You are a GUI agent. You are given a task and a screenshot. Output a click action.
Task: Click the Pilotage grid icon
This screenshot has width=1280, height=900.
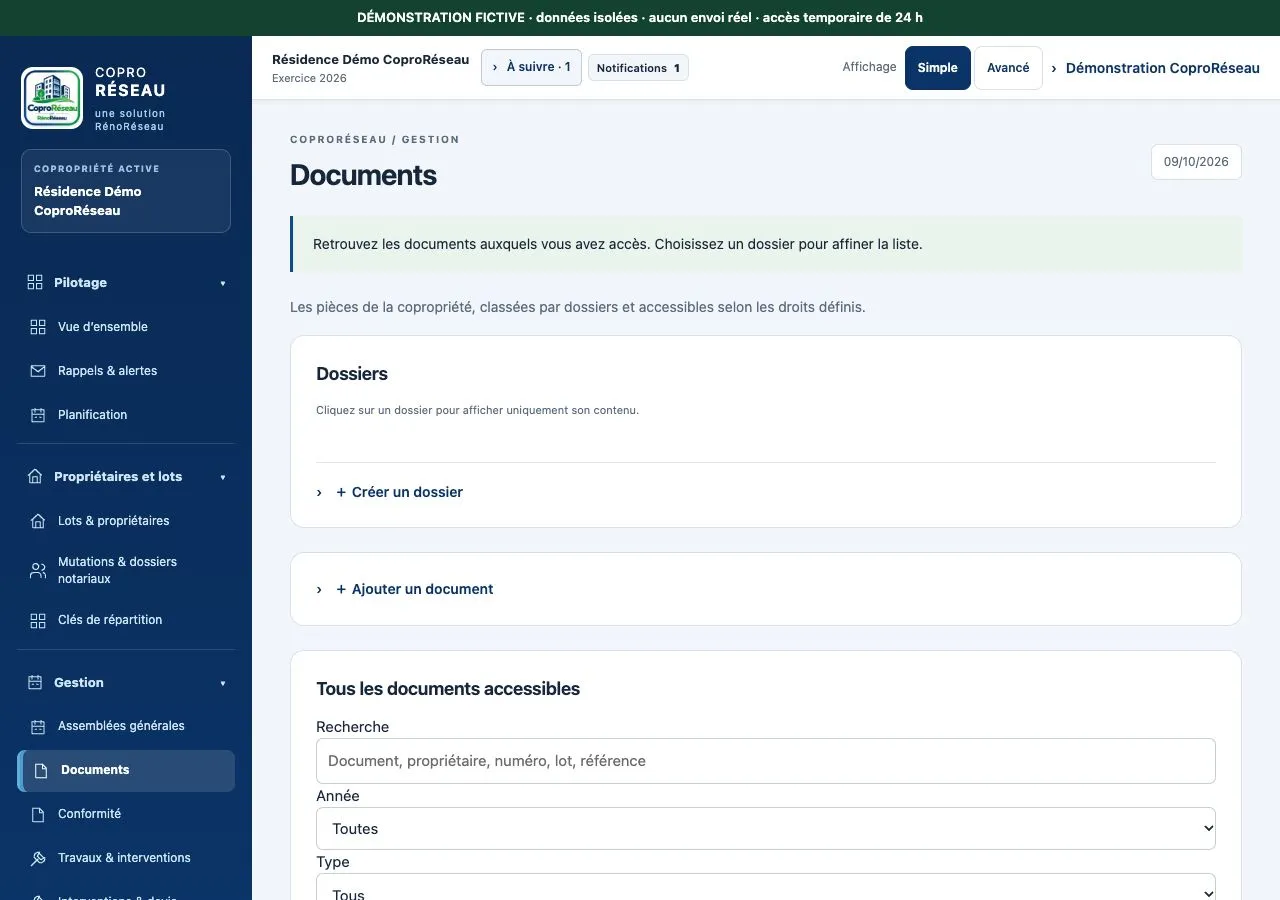35,283
